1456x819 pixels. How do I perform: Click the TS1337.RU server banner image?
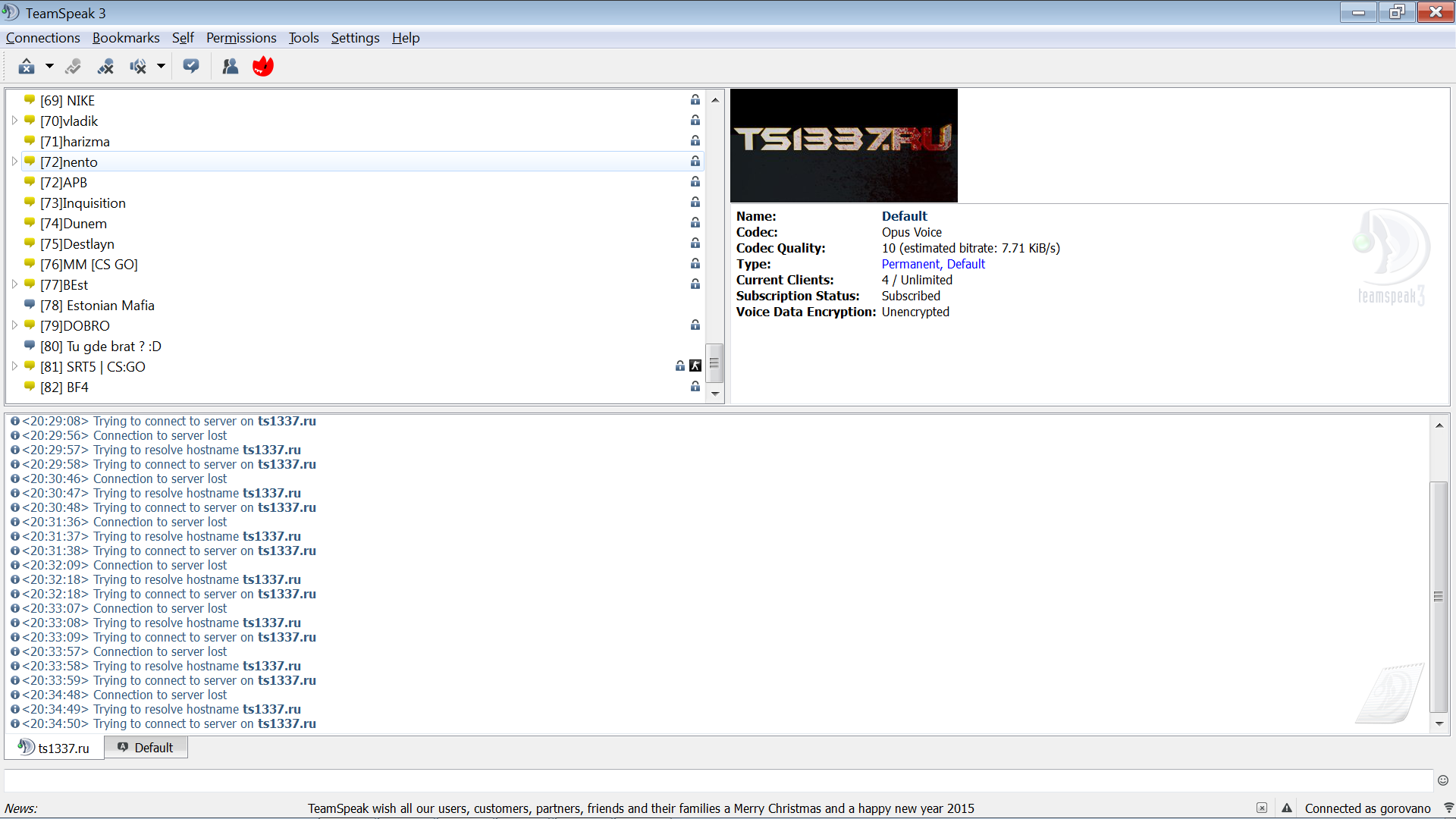[x=844, y=146]
